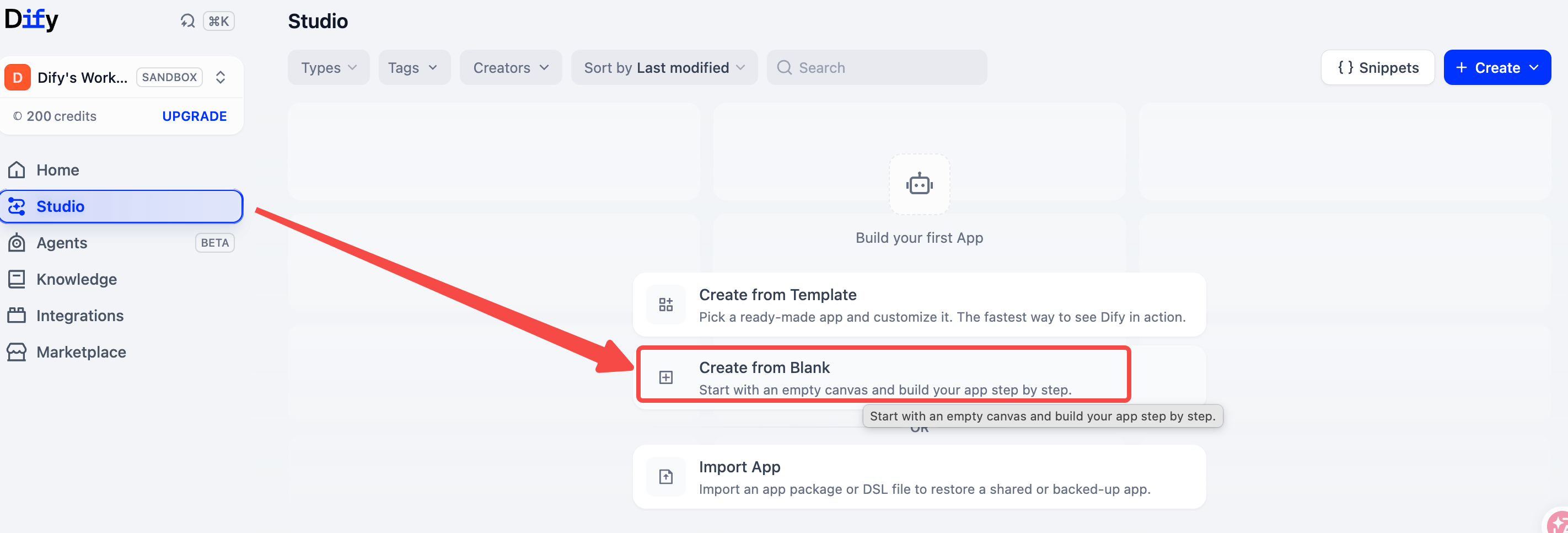
Task: Expand the workspace switcher chevrons
Action: pos(221,77)
